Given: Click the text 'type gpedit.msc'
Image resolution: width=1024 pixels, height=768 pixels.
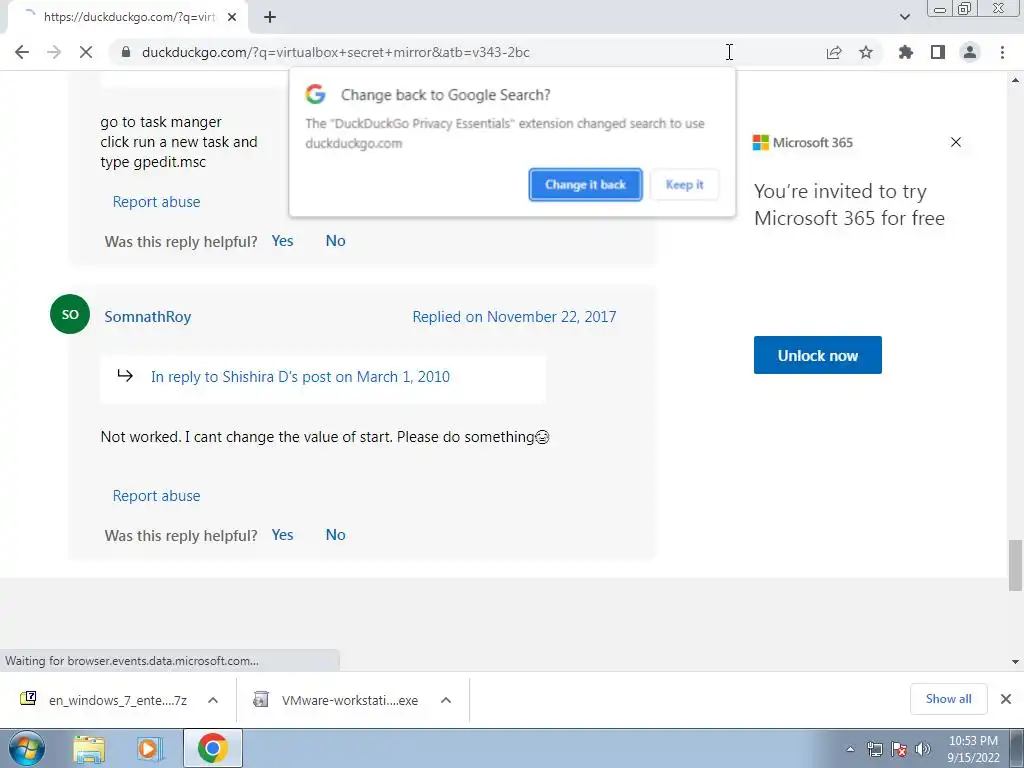Looking at the screenshot, I should coord(153,162).
